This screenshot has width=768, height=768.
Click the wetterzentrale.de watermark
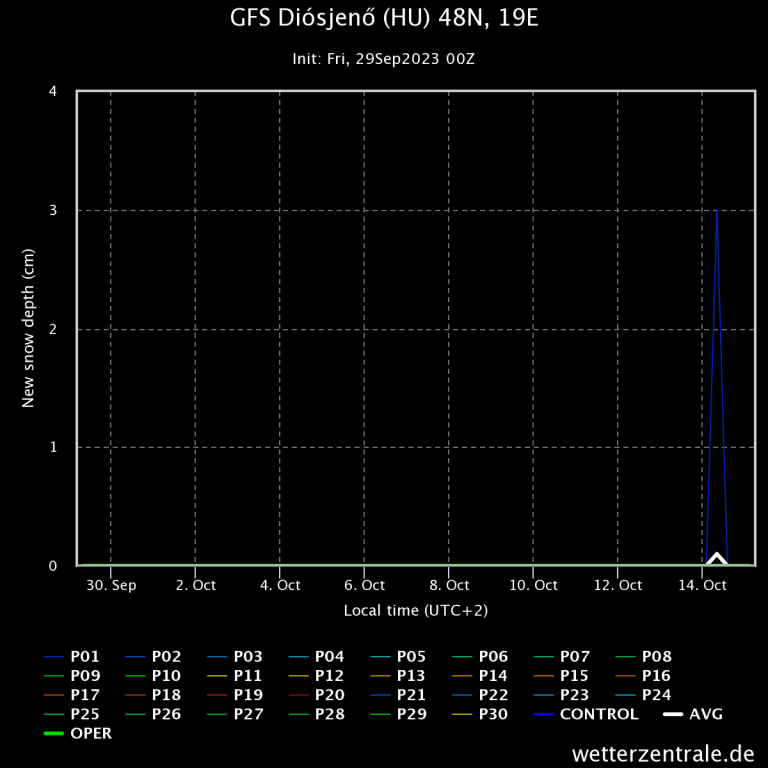(x=663, y=752)
